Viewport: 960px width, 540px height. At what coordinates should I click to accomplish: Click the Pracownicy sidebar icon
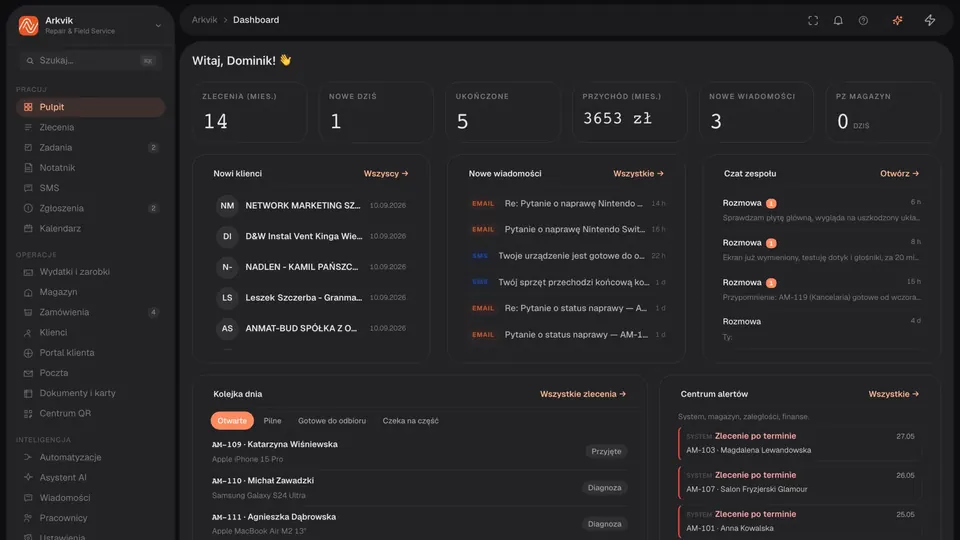28,518
